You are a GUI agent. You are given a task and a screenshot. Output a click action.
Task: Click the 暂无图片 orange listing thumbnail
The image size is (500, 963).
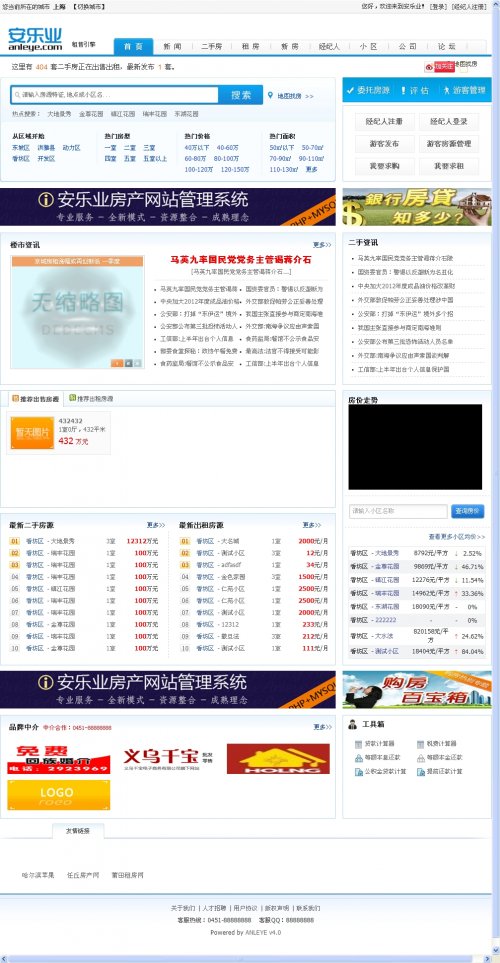pyautogui.click(x=32, y=433)
